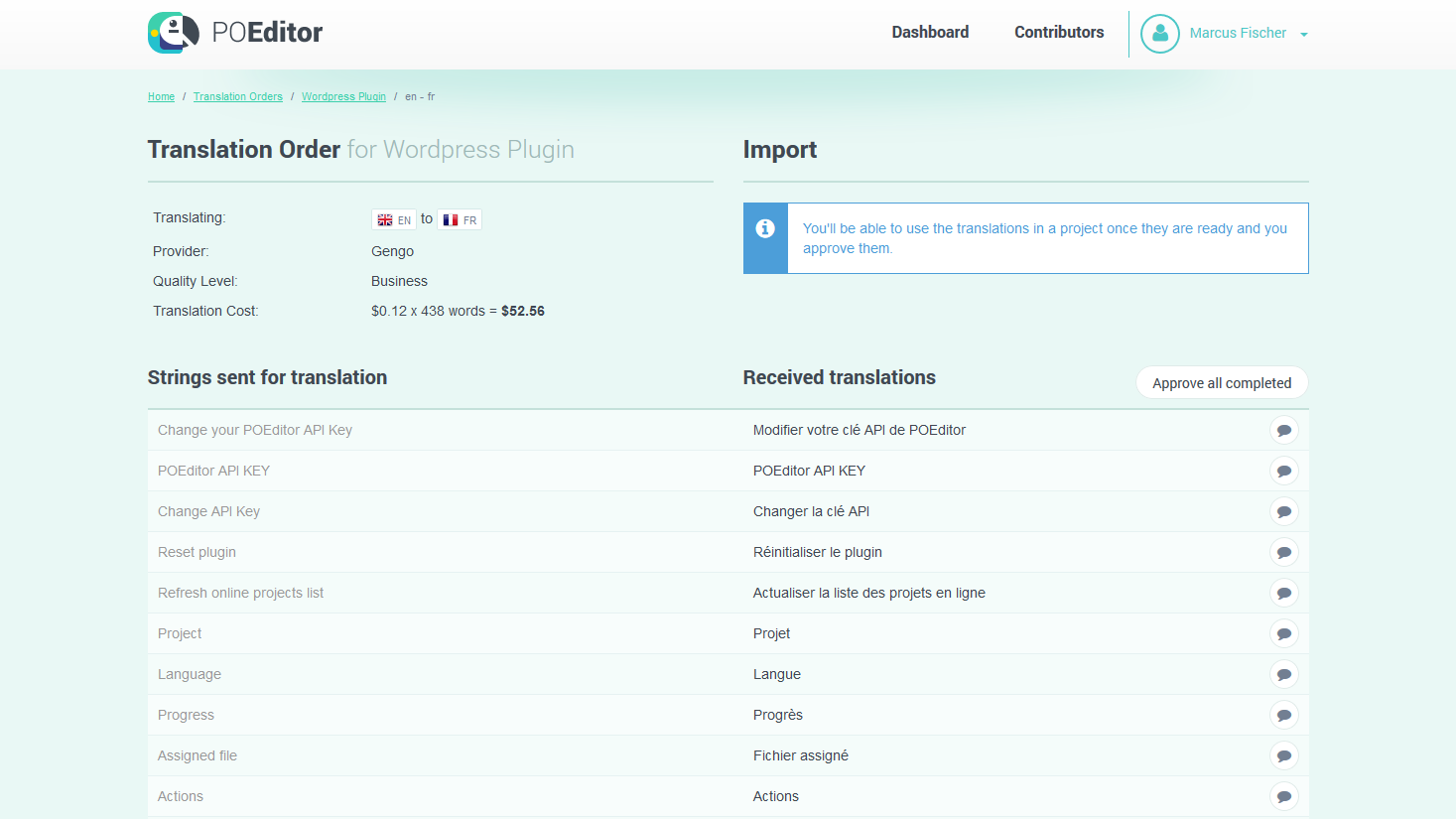Click the info icon in Import notice
The width and height of the screenshot is (1456, 819).
click(x=765, y=228)
